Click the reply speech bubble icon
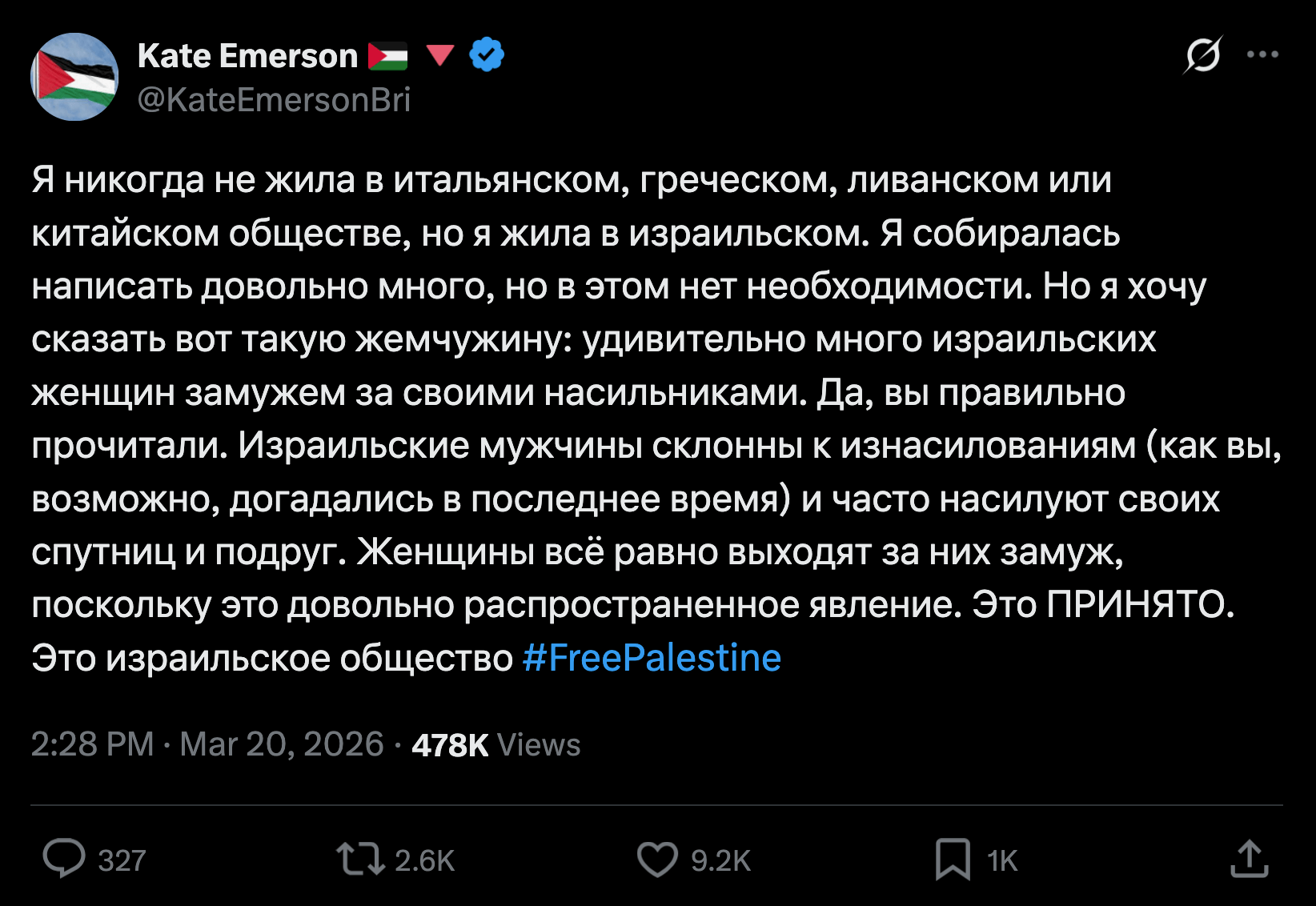1316x906 pixels. (x=64, y=860)
